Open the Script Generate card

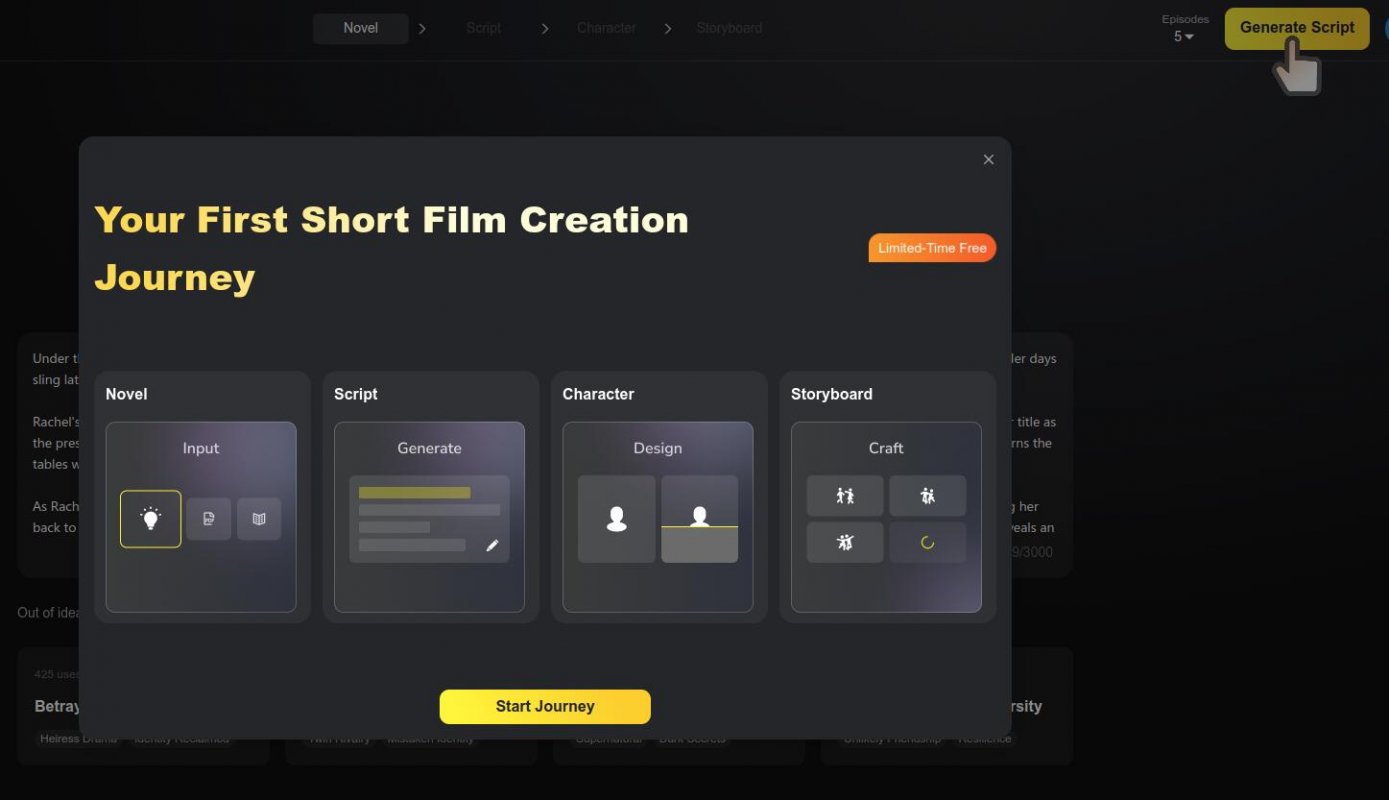[429, 517]
